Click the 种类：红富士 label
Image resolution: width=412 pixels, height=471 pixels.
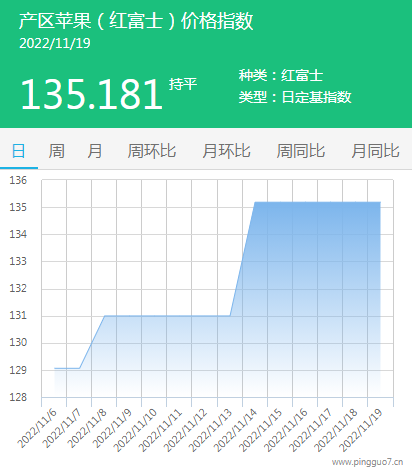281,75
